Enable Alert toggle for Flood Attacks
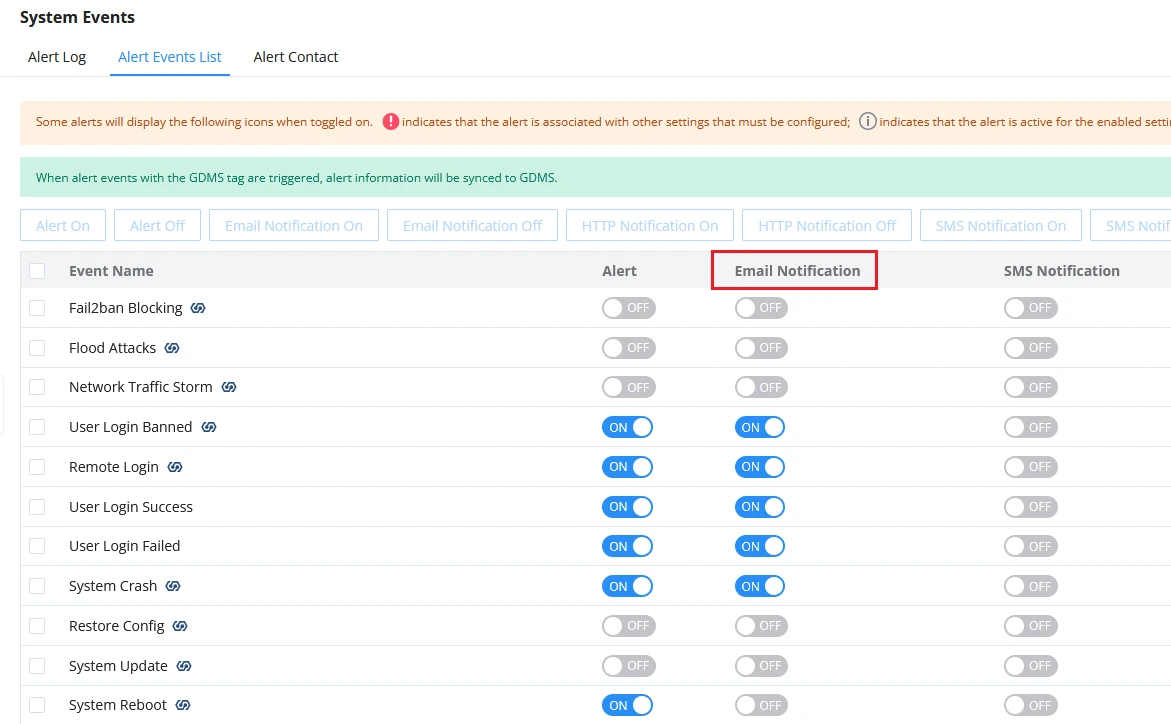Viewport: 1171px width, 724px height. pyautogui.click(x=629, y=347)
